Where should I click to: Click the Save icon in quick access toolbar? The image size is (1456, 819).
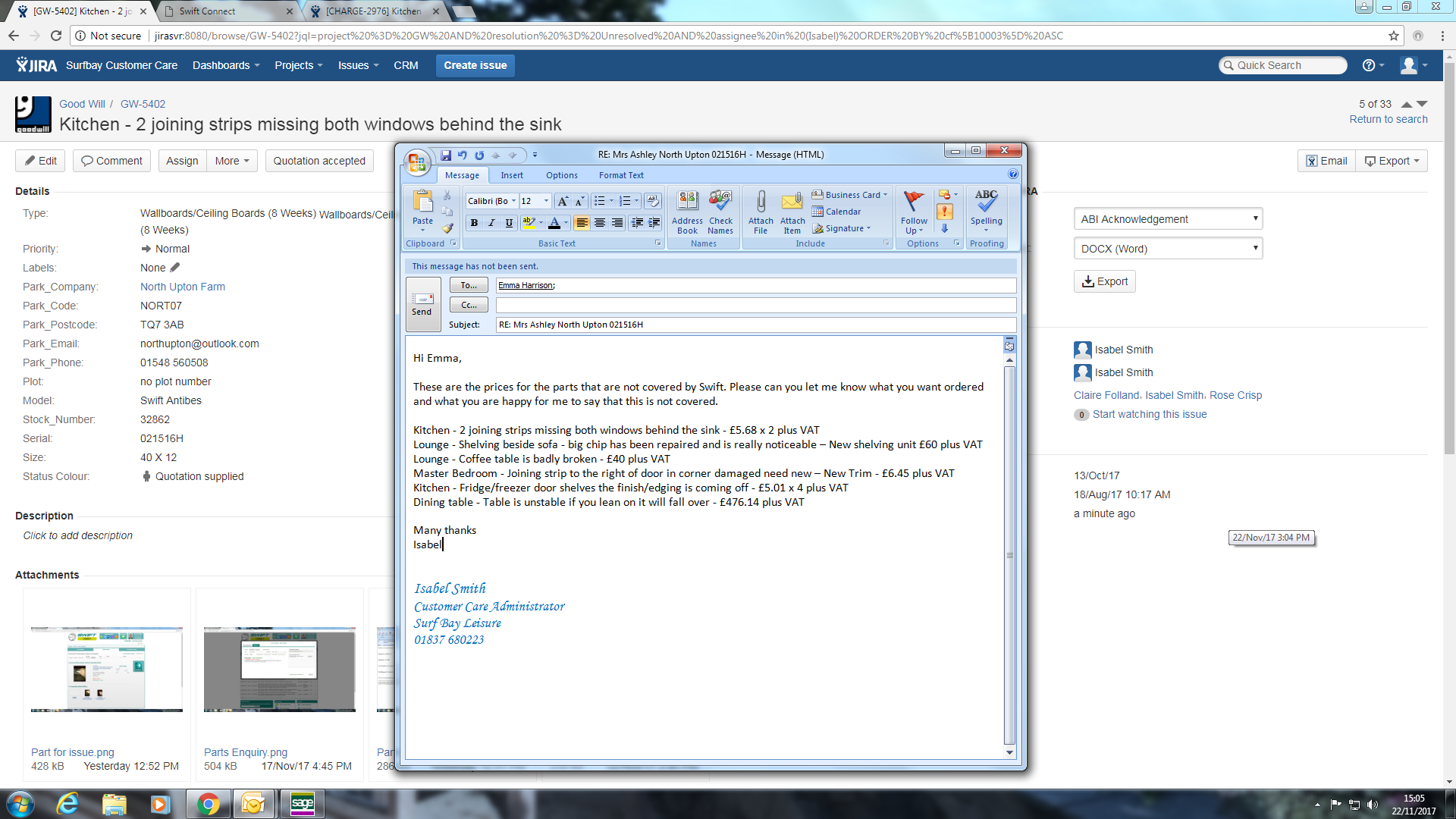[x=446, y=155]
